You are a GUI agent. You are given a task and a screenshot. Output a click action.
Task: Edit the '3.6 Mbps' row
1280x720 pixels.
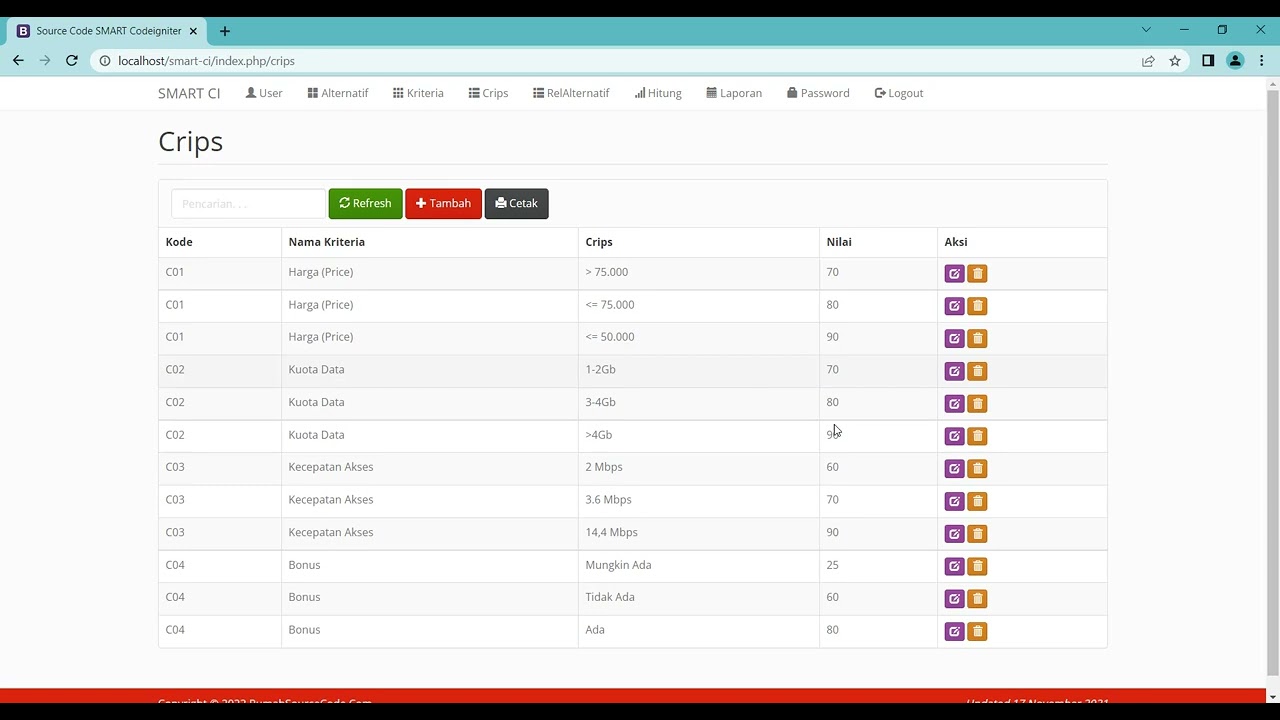954,501
